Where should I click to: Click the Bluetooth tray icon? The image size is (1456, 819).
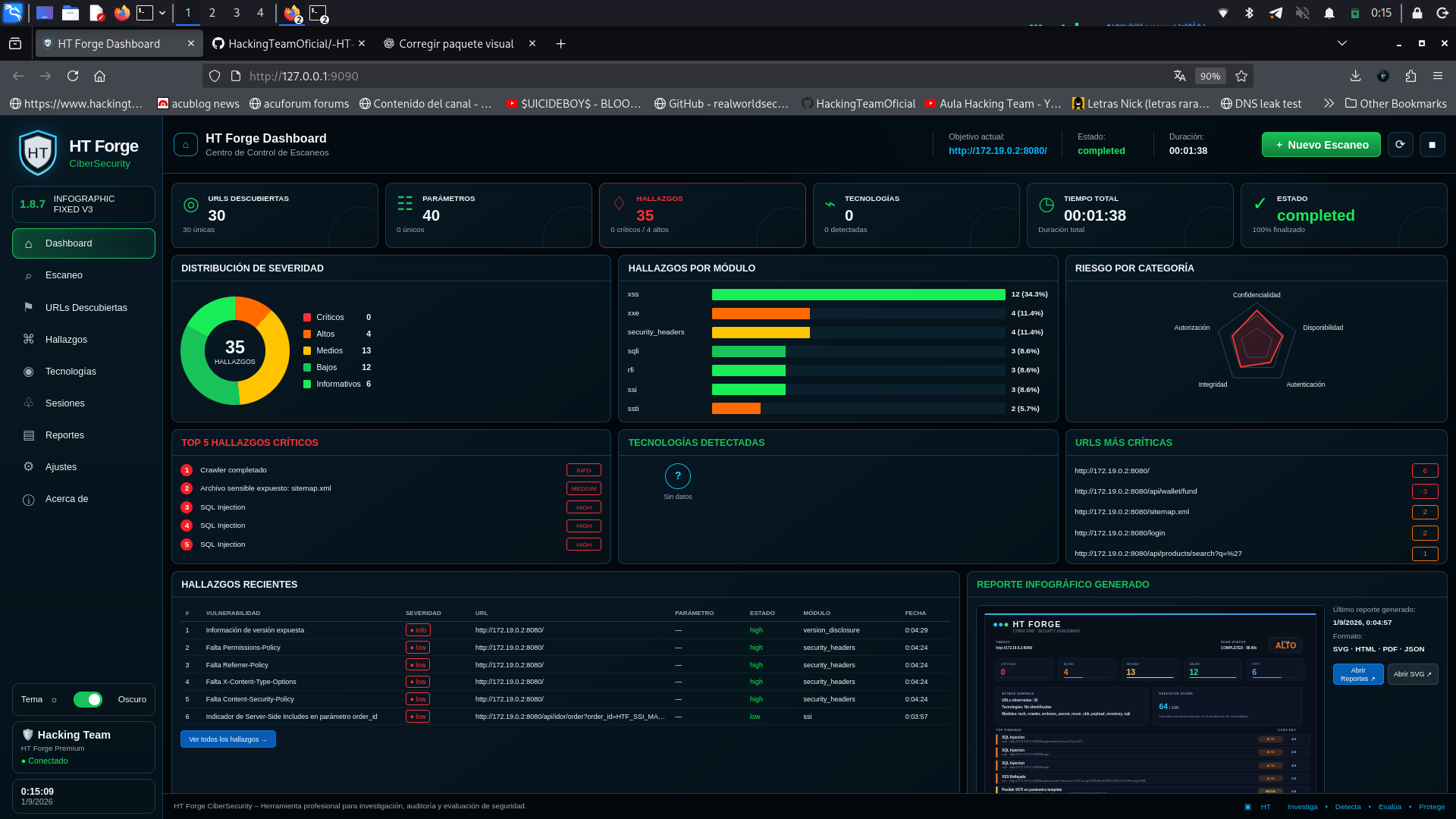point(1250,13)
